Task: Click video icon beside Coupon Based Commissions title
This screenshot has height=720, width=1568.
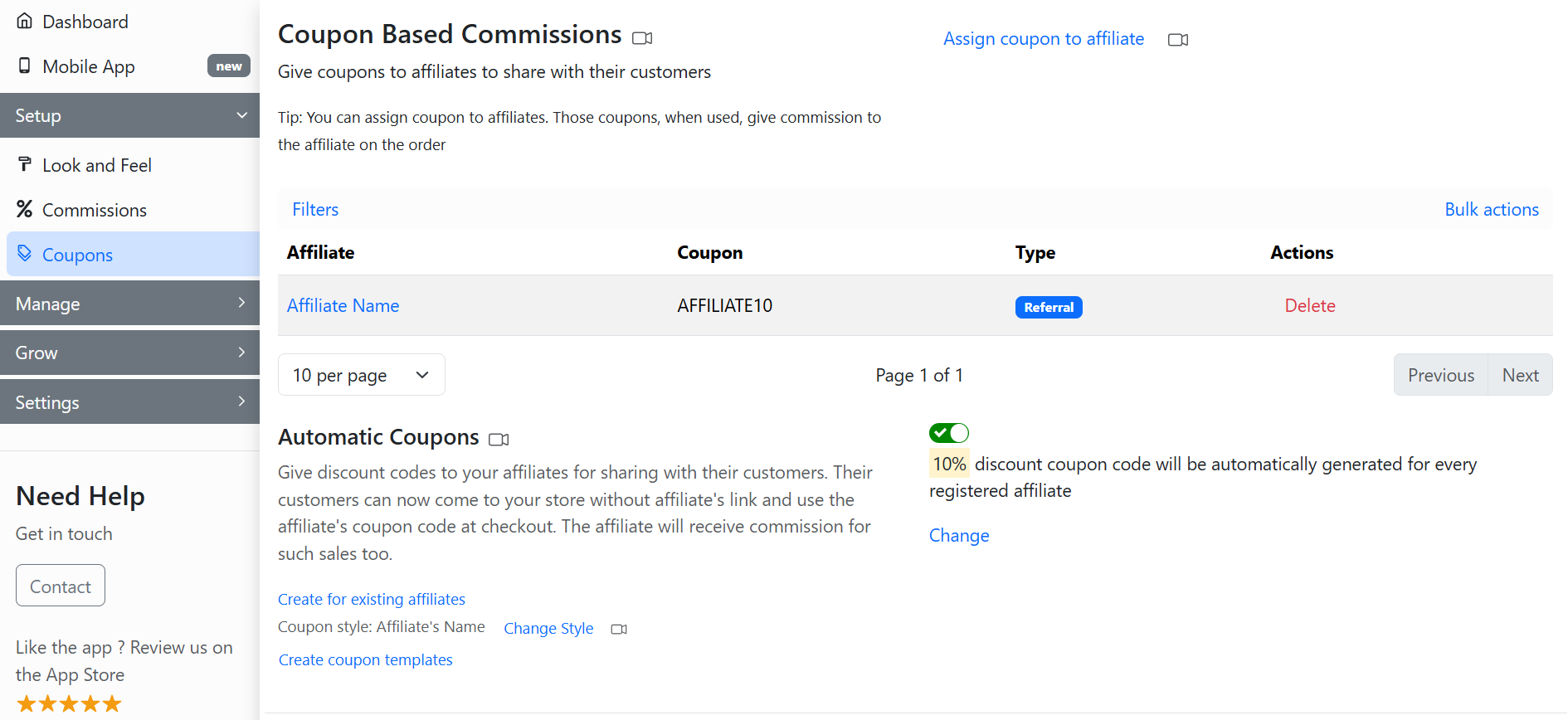Action: pos(642,38)
